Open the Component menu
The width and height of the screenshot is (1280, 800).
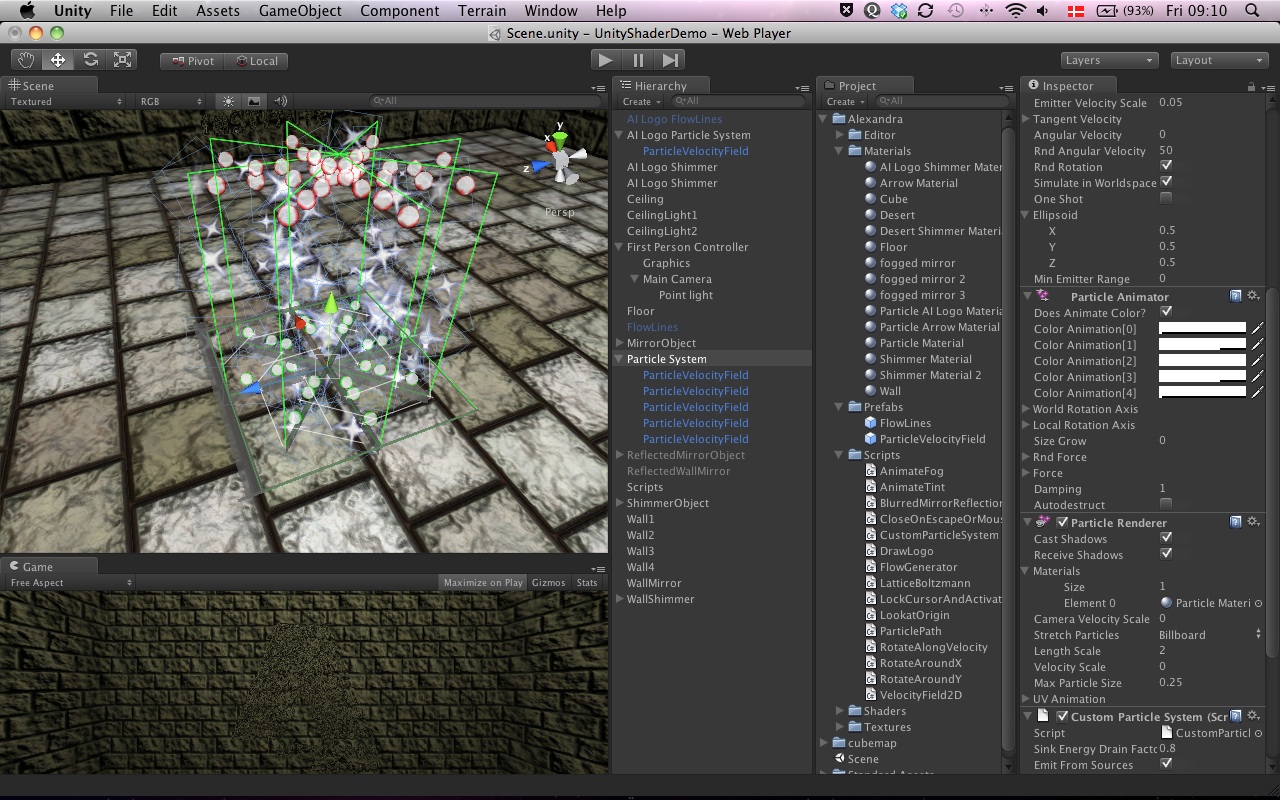(400, 11)
